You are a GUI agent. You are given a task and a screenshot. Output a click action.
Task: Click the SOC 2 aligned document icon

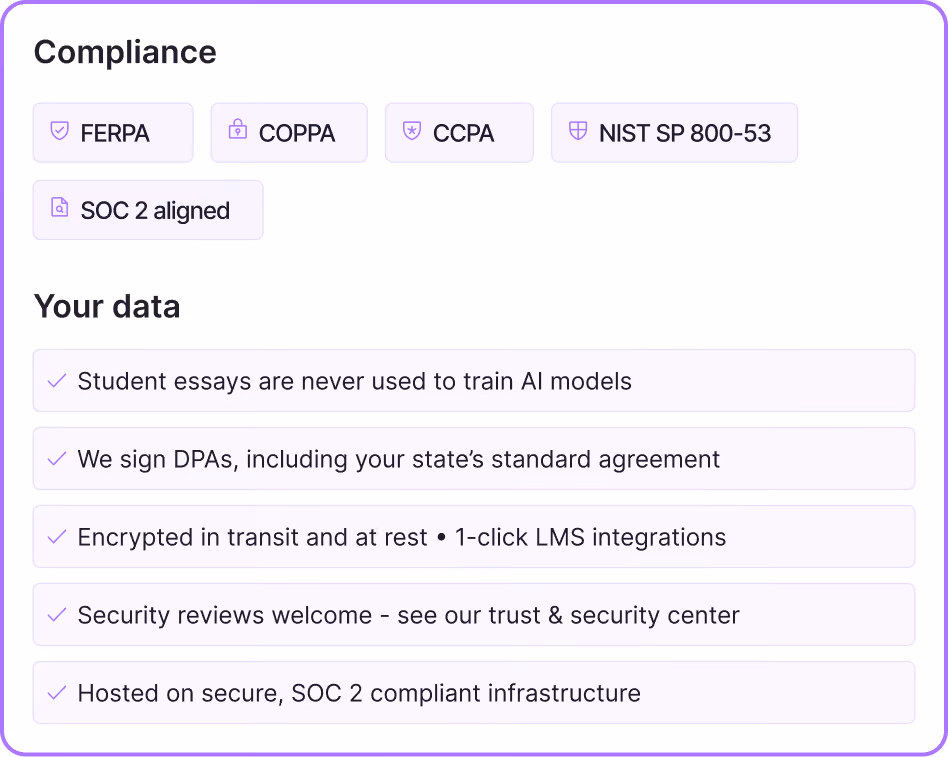pos(59,207)
